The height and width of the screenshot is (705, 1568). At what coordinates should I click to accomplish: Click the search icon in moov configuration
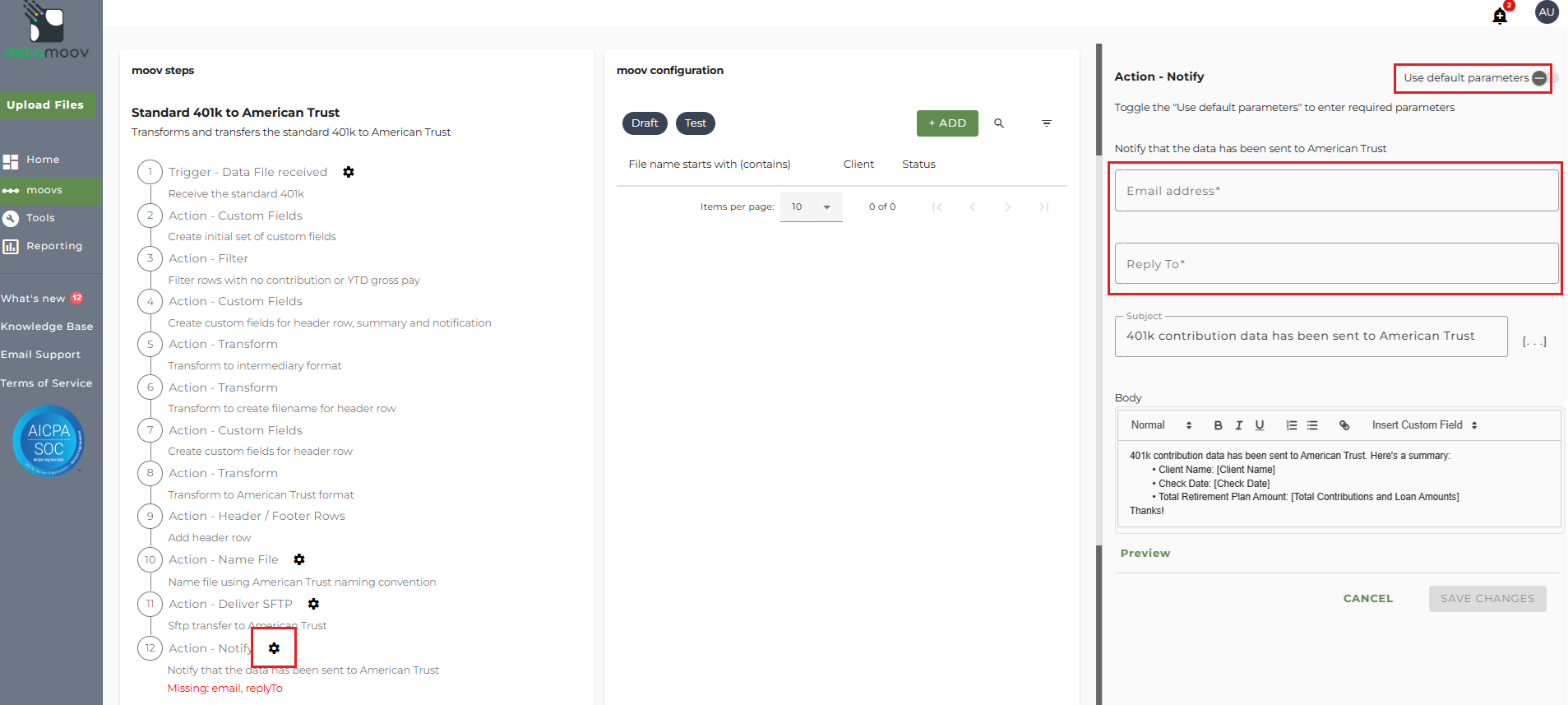pos(999,123)
